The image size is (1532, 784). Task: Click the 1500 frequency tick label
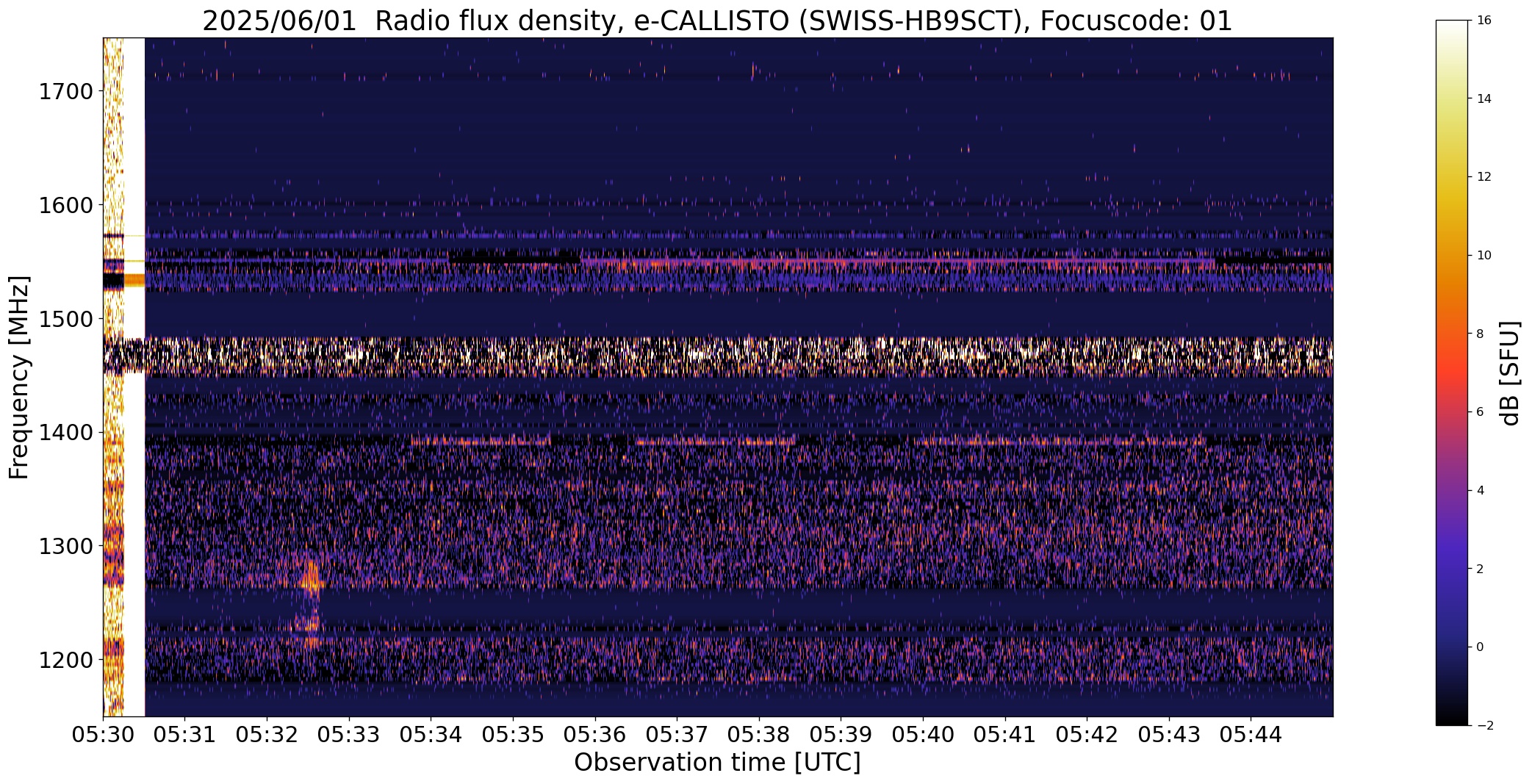65,319
